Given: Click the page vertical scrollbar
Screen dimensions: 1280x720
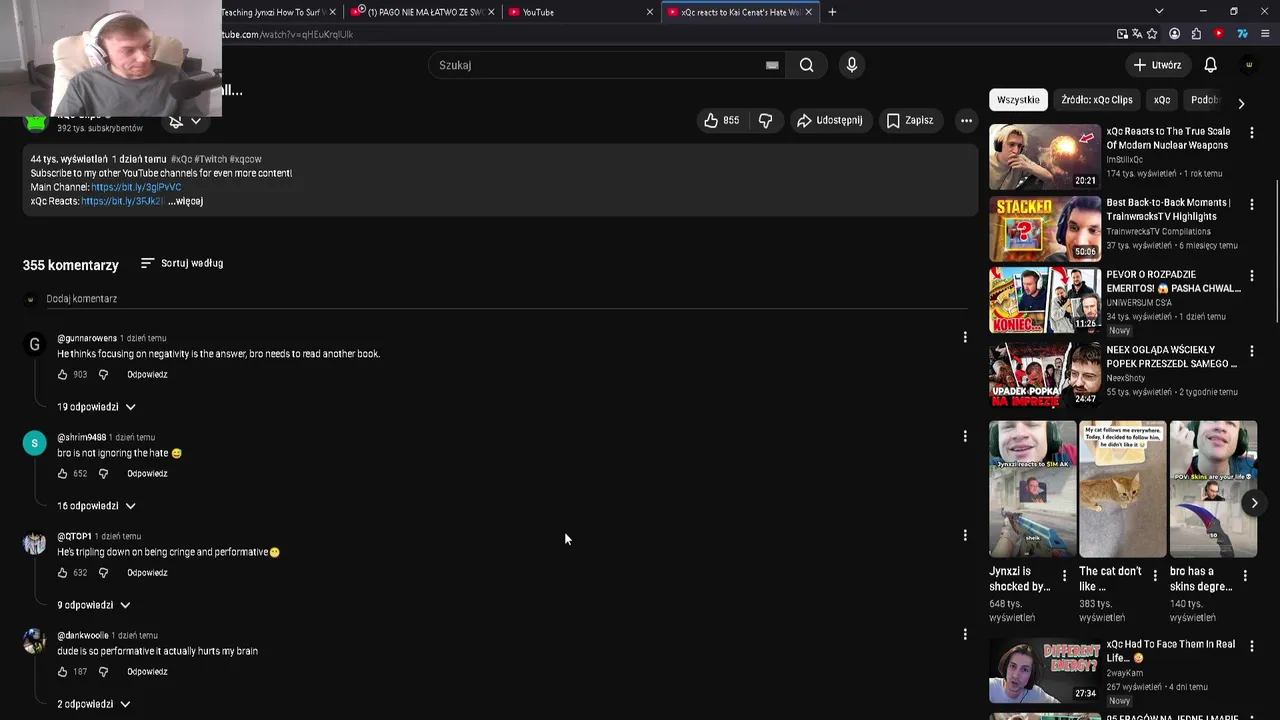Looking at the screenshot, I should [1275, 250].
